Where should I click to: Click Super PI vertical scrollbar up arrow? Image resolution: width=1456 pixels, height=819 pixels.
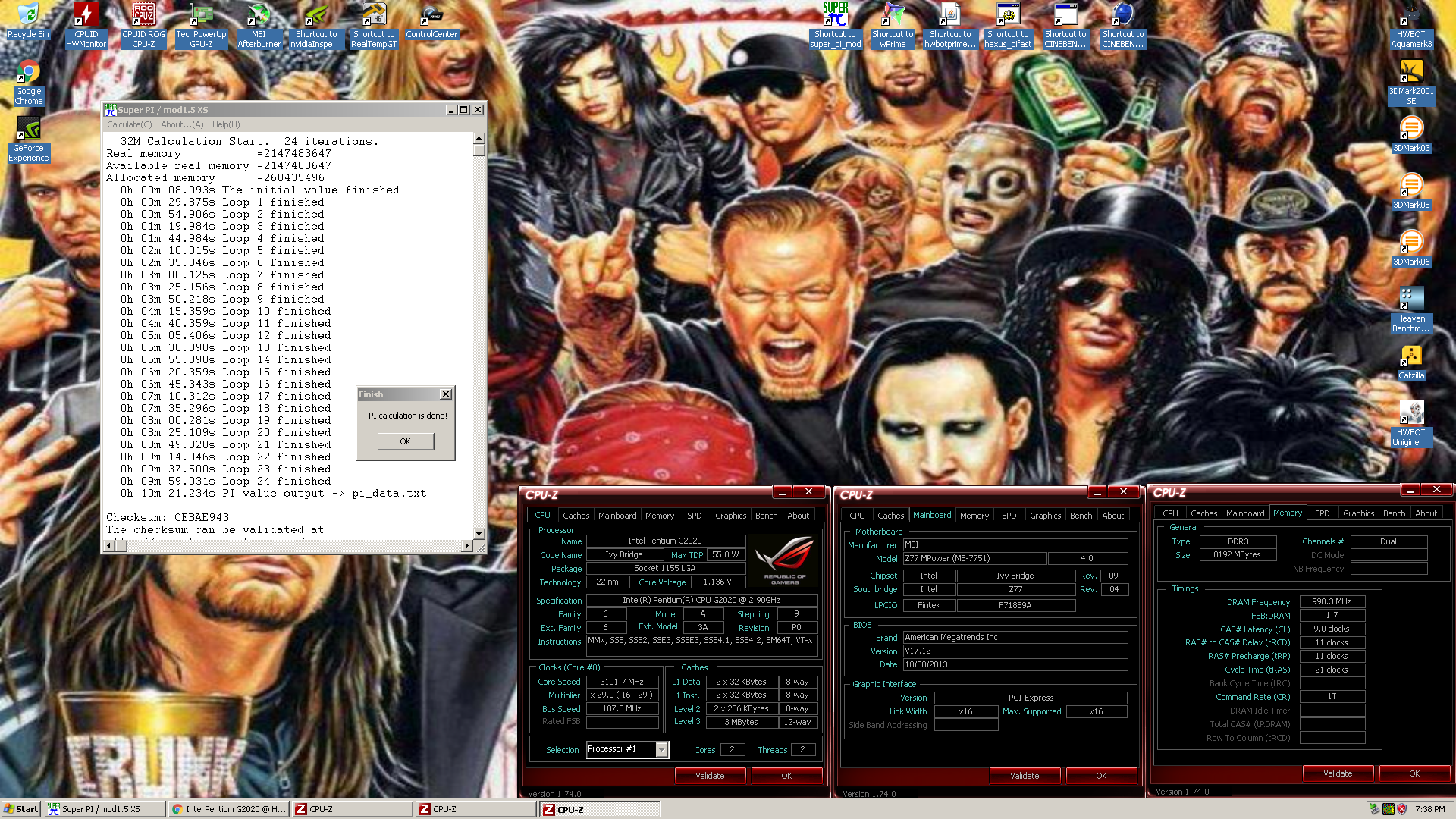pyautogui.click(x=479, y=138)
